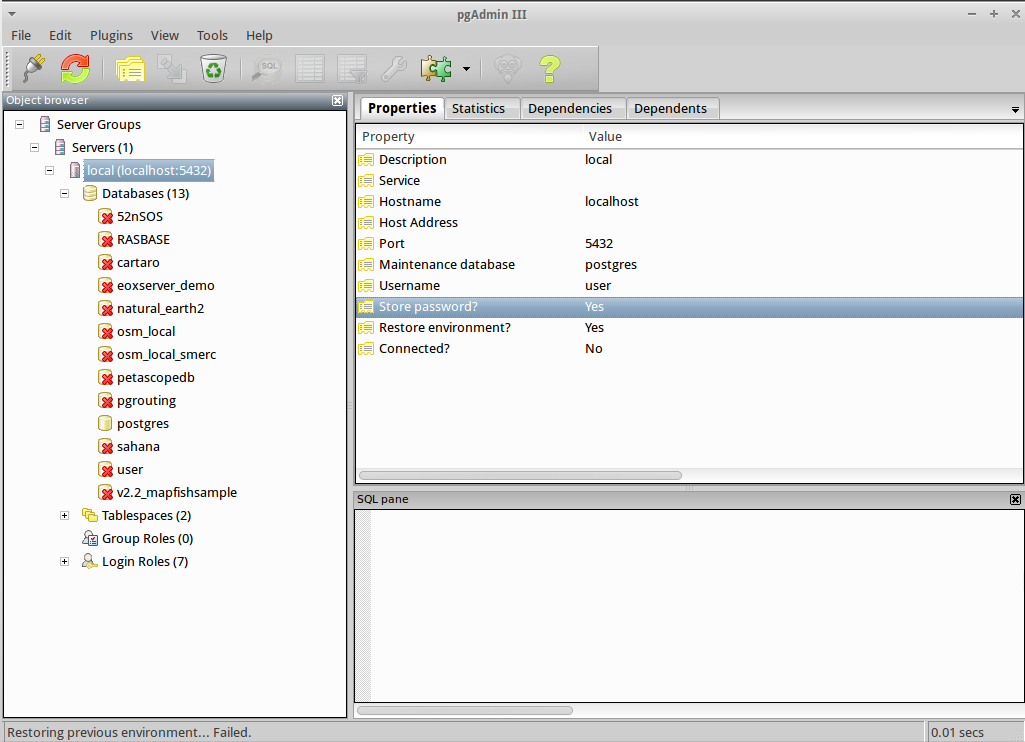
Task: Select the sahana database
Action: (x=138, y=447)
